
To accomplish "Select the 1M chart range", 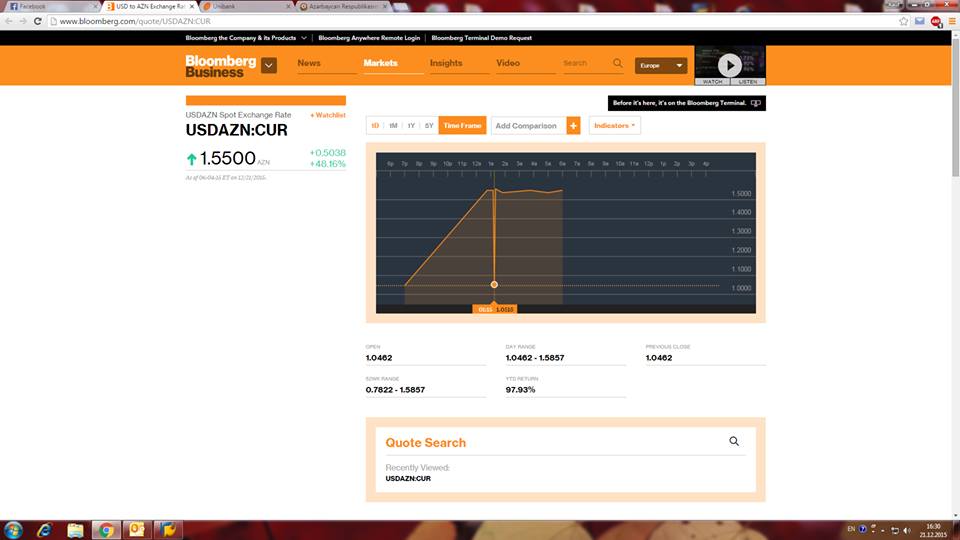I will click(x=393, y=126).
